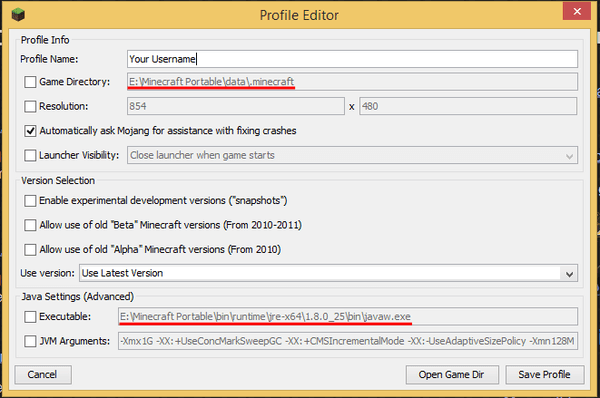The width and height of the screenshot is (600, 398).
Task: Click the Save Profile button
Action: [545, 374]
